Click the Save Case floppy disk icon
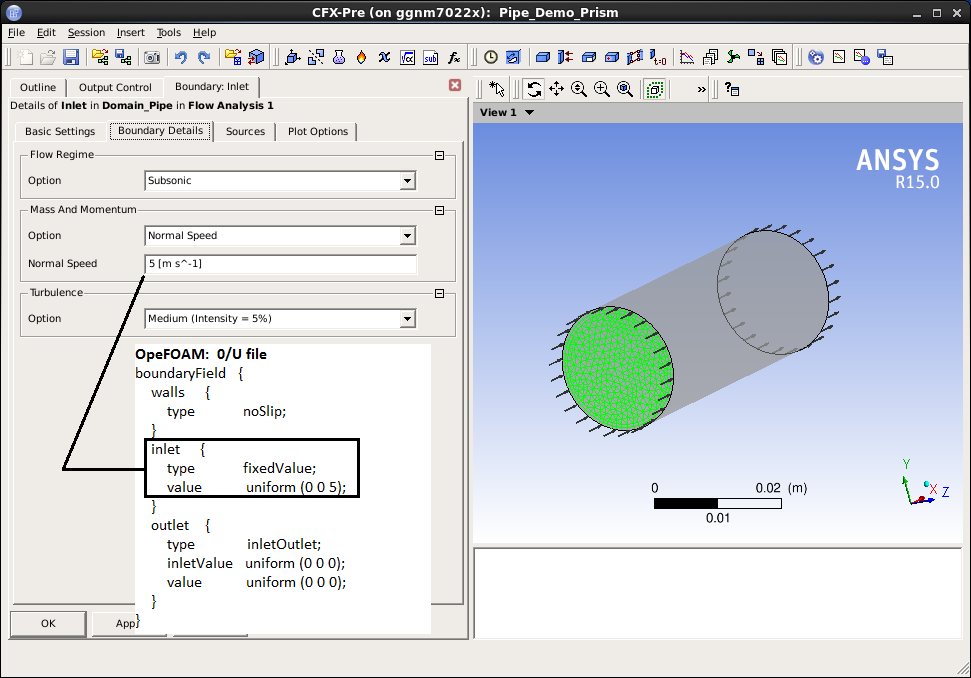 coord(71,58)
